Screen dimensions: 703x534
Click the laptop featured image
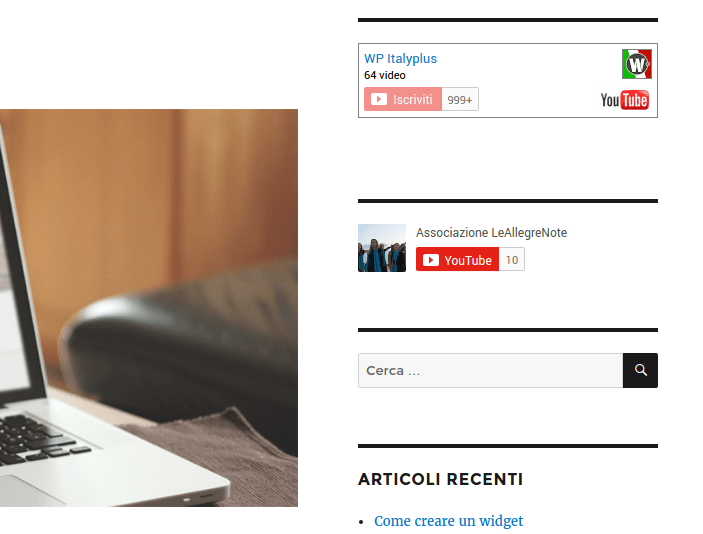point(149,308)
